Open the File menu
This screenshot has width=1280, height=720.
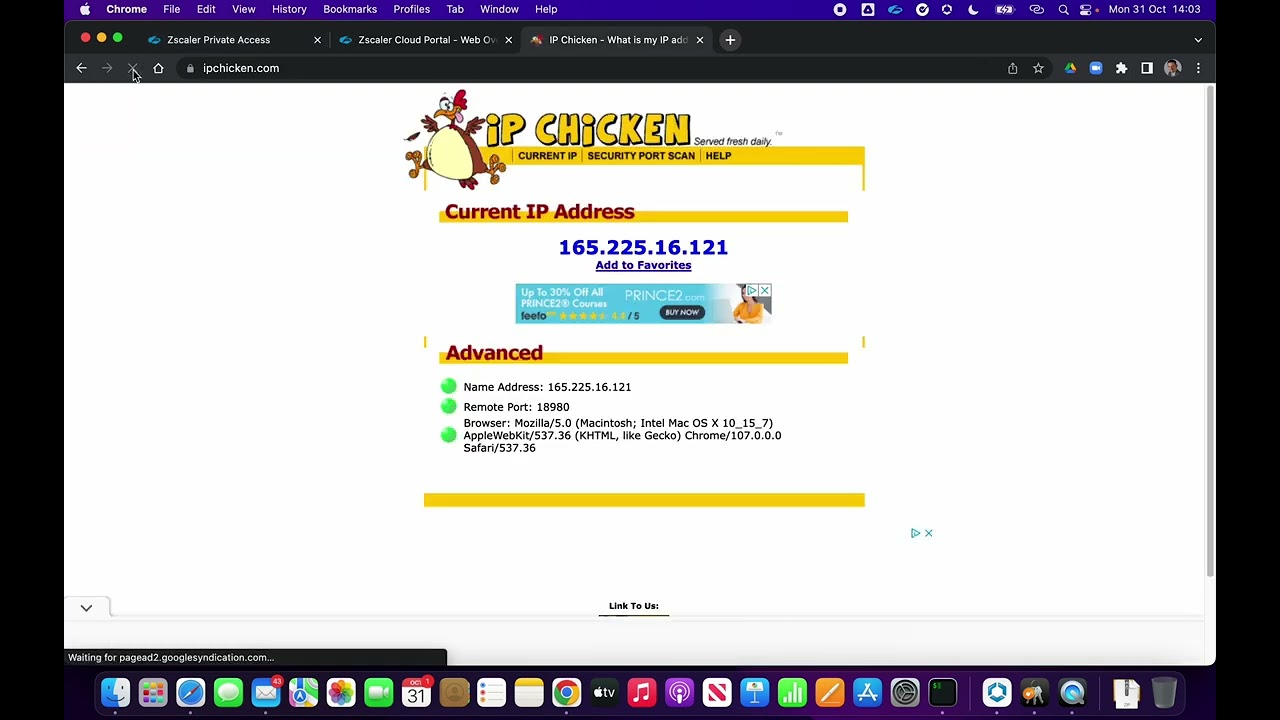tap(171, 9)
